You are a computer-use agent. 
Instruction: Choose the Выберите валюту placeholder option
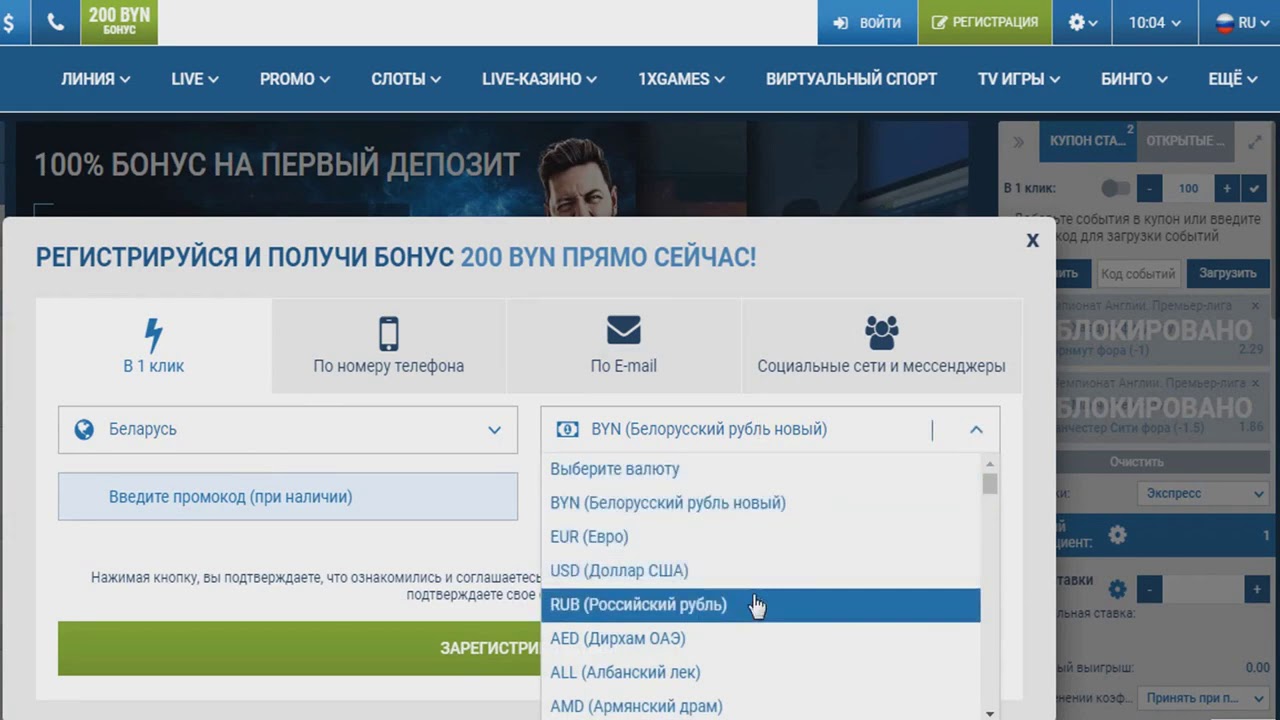pos(761,469)
